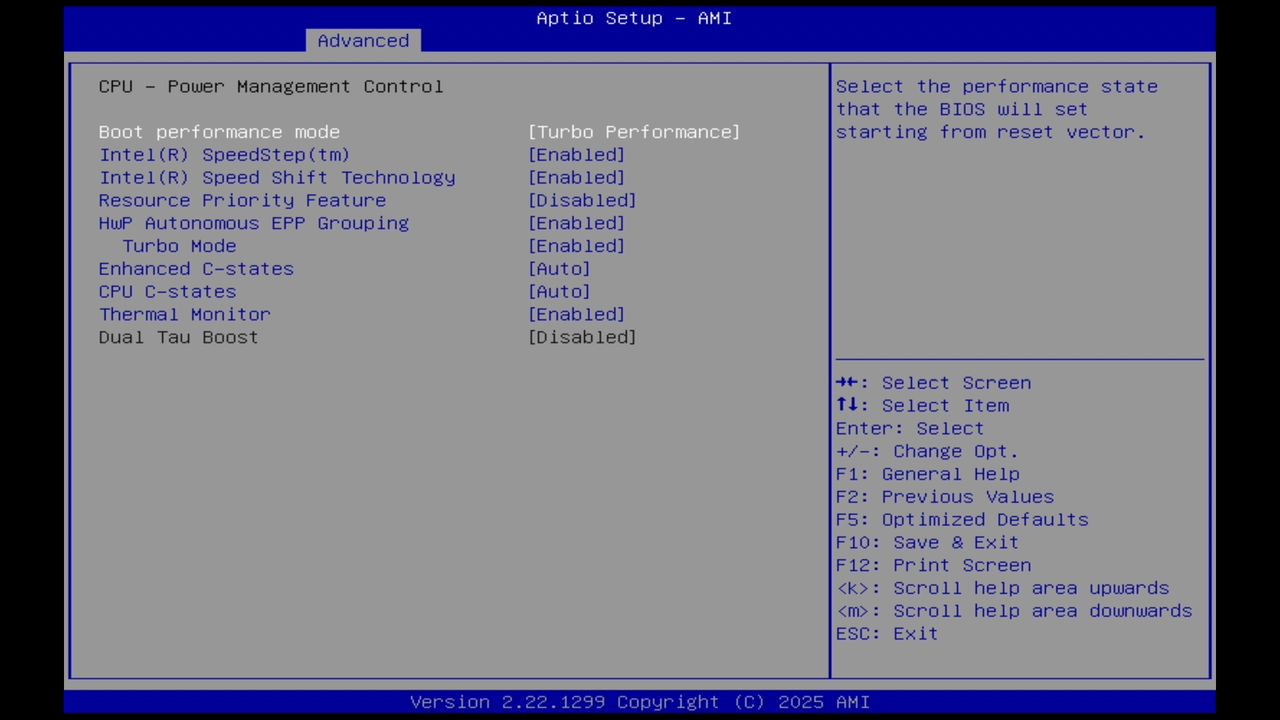Image resolution: width=1280 pixels, height=720 pixels.
Task: Select the Turbo Performance value field
Action: click(x=634, y=131)
